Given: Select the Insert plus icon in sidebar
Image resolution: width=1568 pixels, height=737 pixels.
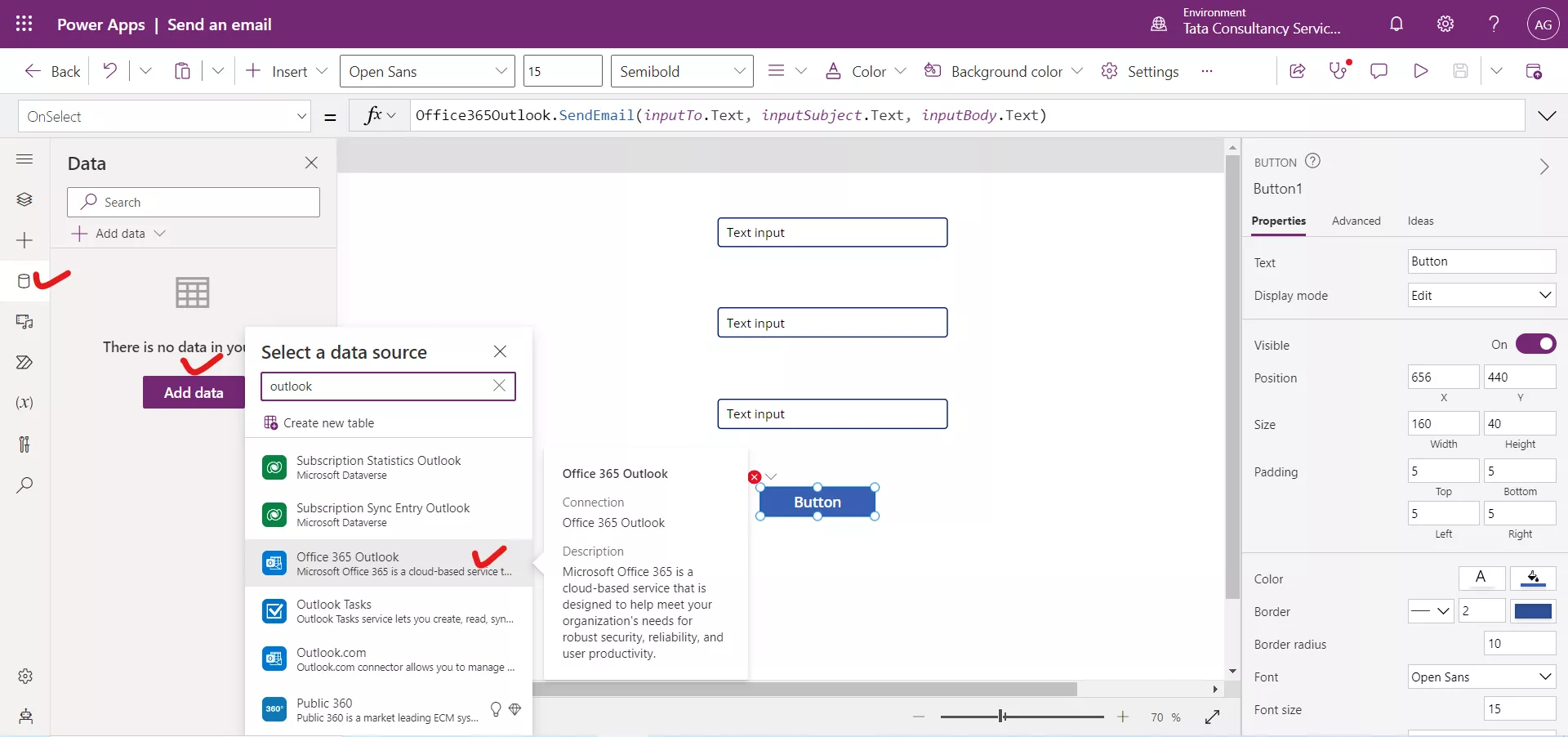Looking at the screenshot, I should click(24, 241).
